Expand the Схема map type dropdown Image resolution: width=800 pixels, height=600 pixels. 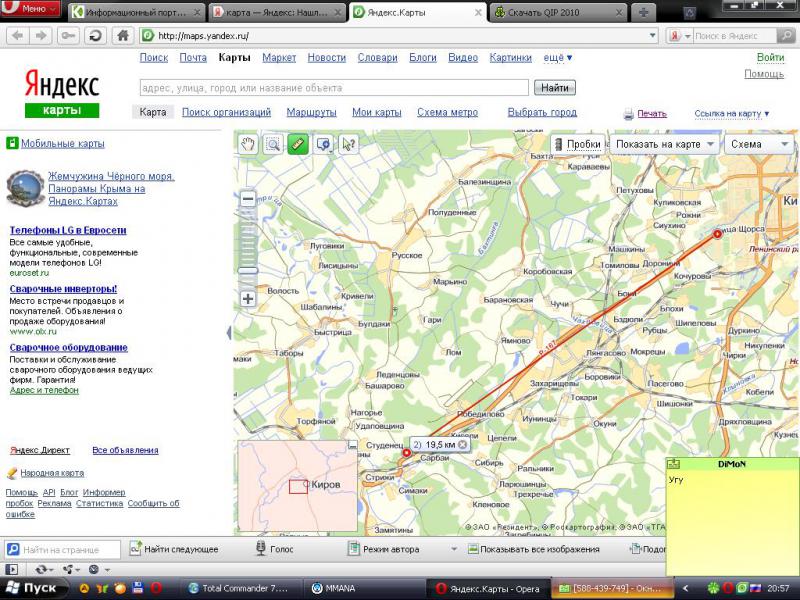tap(757, 144)
